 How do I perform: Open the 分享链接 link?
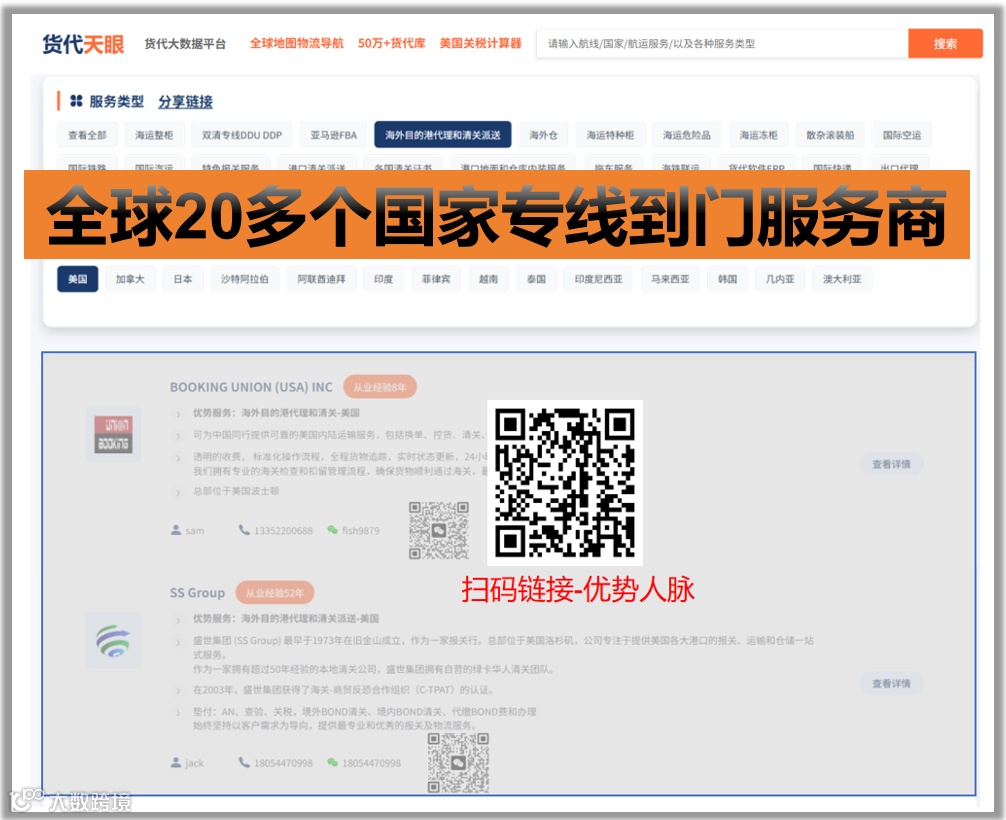click(185, 101)
